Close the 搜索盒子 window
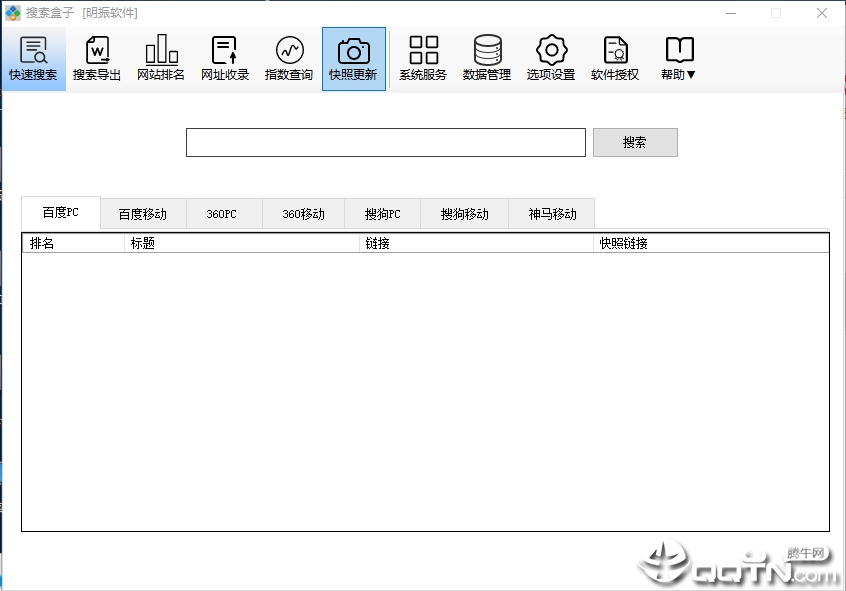The image size is (846, 591). (x=822, y=13)
